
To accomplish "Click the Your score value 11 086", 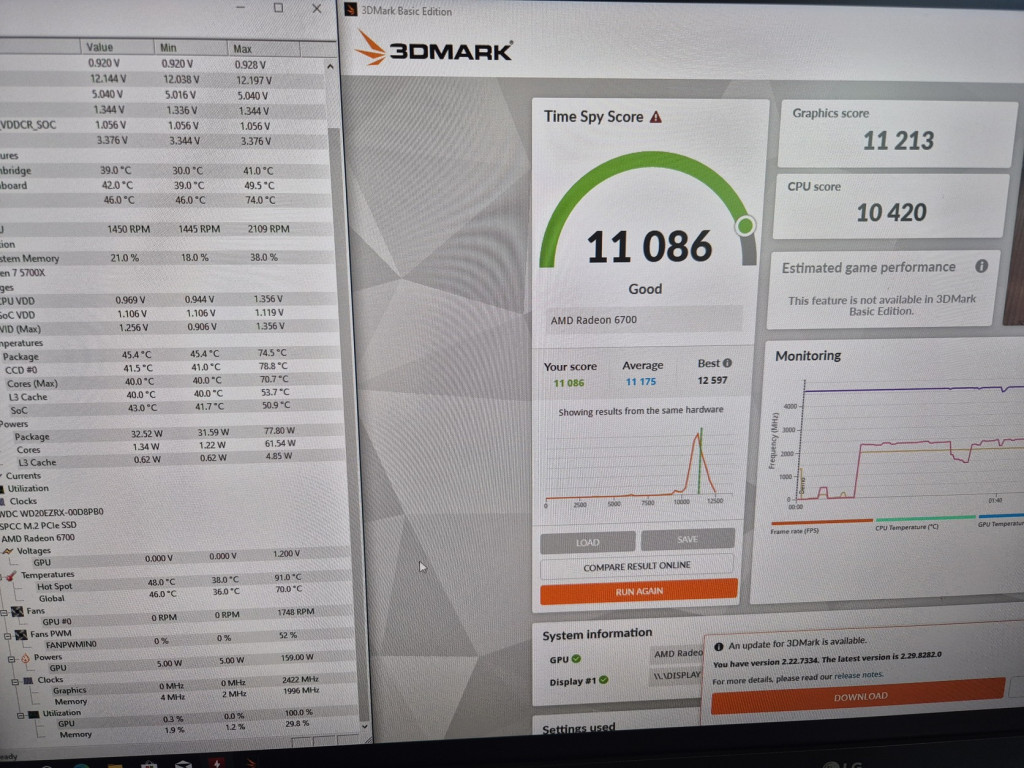I will point(569,383).
